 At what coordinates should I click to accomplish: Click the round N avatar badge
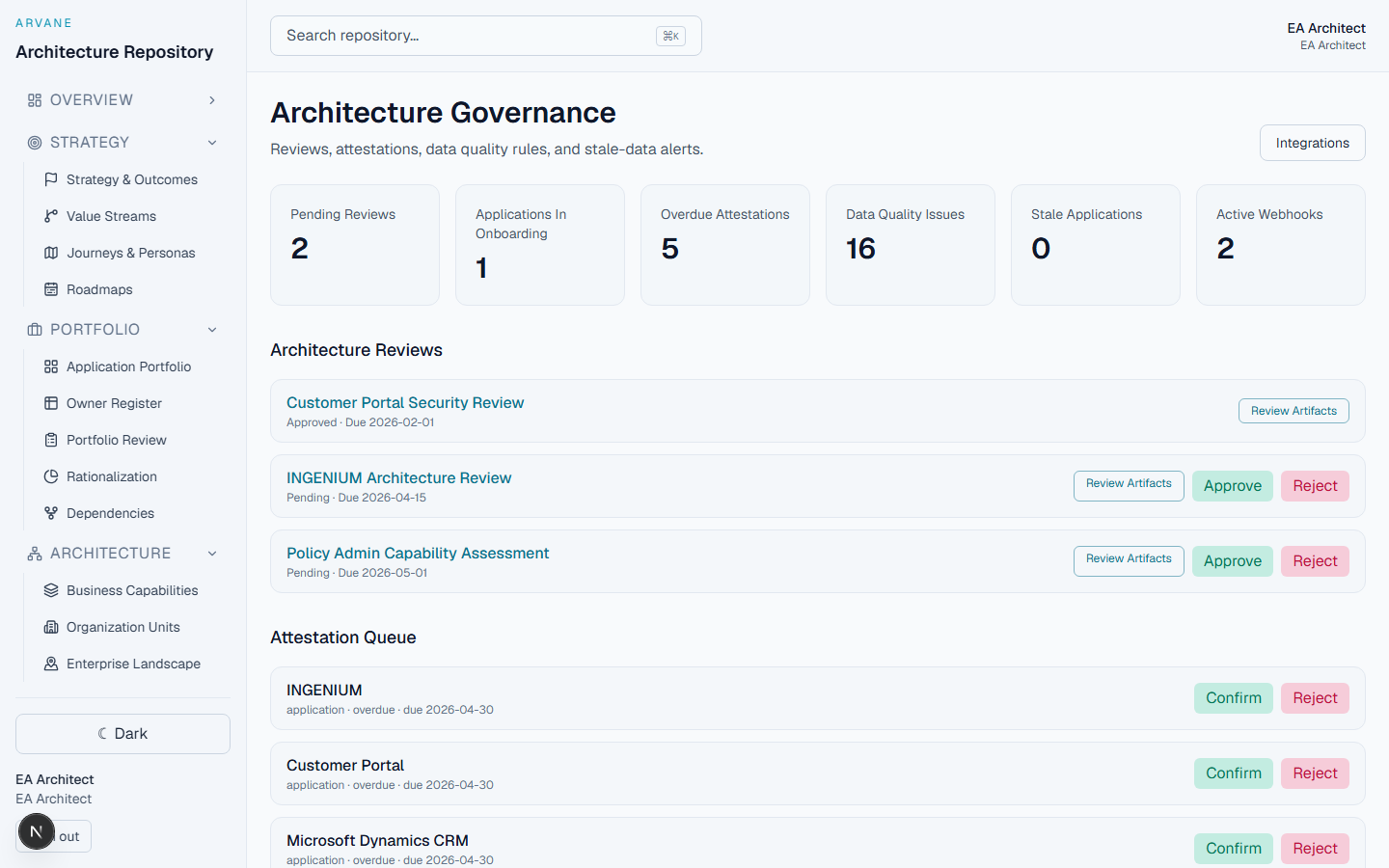pos(37,831)
